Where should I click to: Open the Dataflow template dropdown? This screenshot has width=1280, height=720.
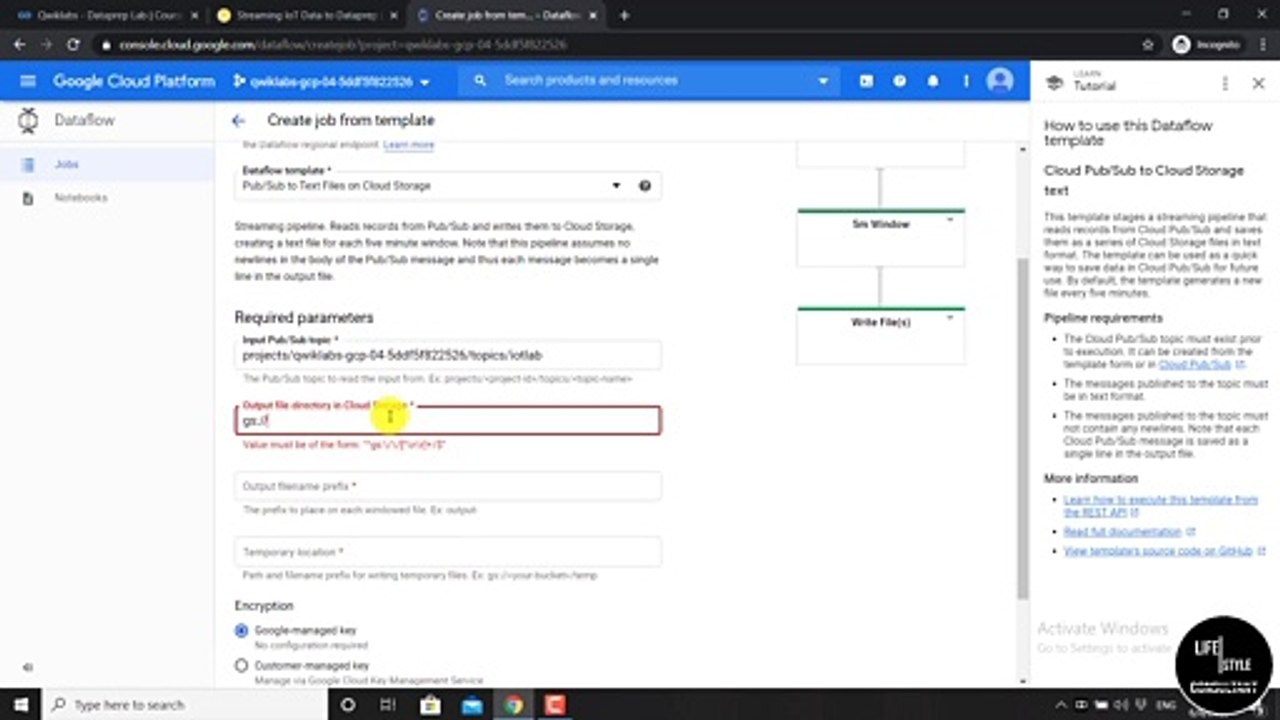pos(447,186)
